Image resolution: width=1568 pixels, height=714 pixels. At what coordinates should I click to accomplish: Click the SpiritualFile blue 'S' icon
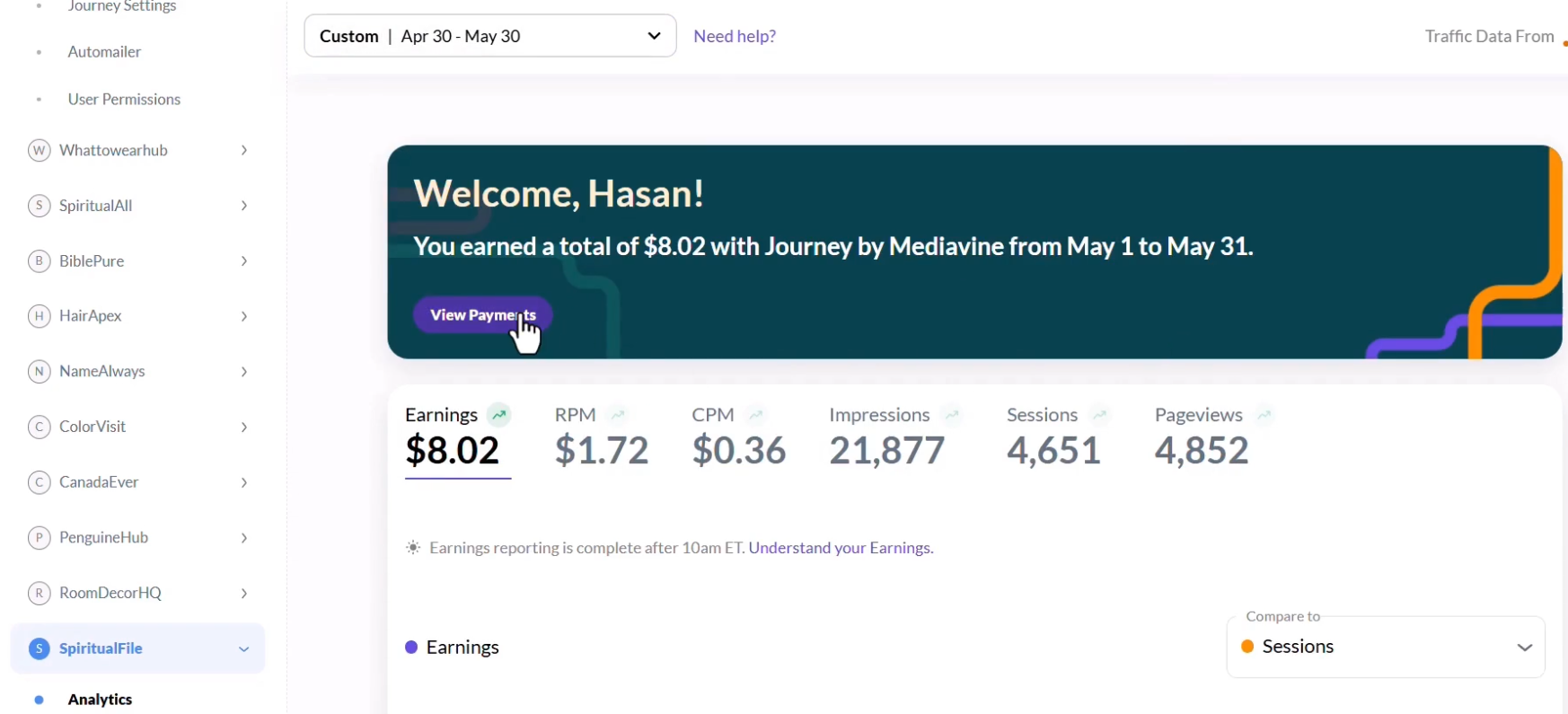(39, 648)
